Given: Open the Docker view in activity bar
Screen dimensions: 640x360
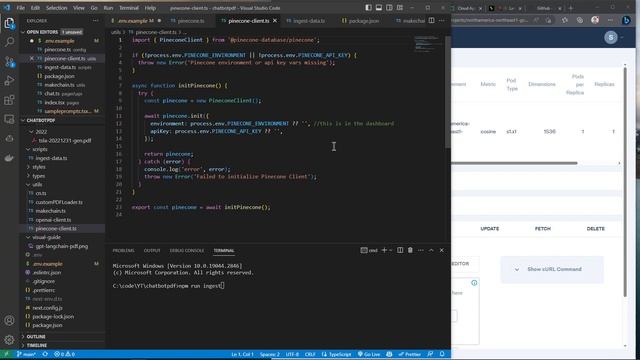Looking at the screenshot, I should coord(9,158).
